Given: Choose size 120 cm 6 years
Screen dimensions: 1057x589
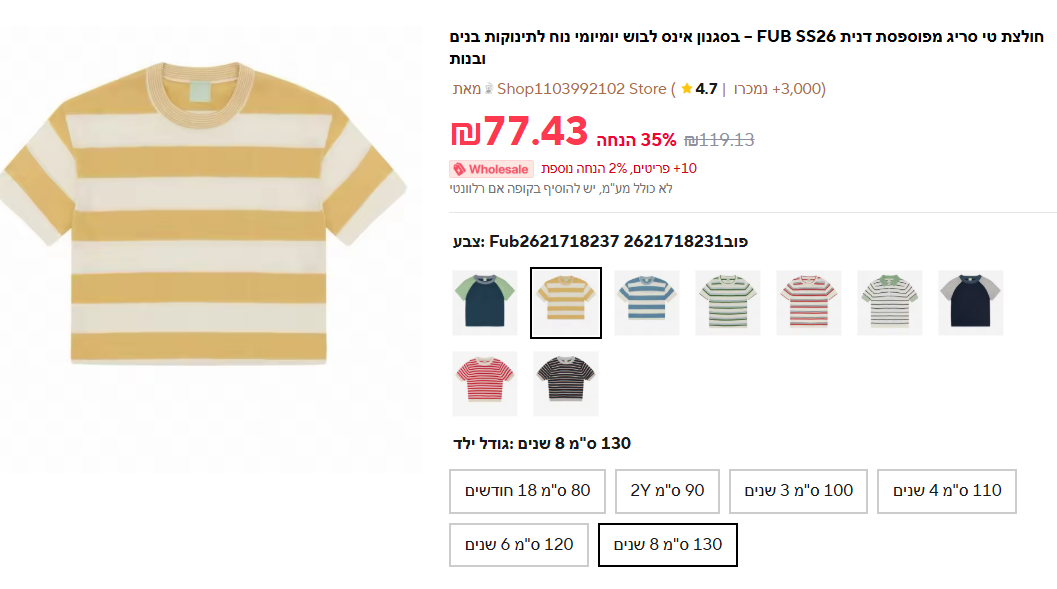Looking at the screenshot, I should click(x=519, y=545).
